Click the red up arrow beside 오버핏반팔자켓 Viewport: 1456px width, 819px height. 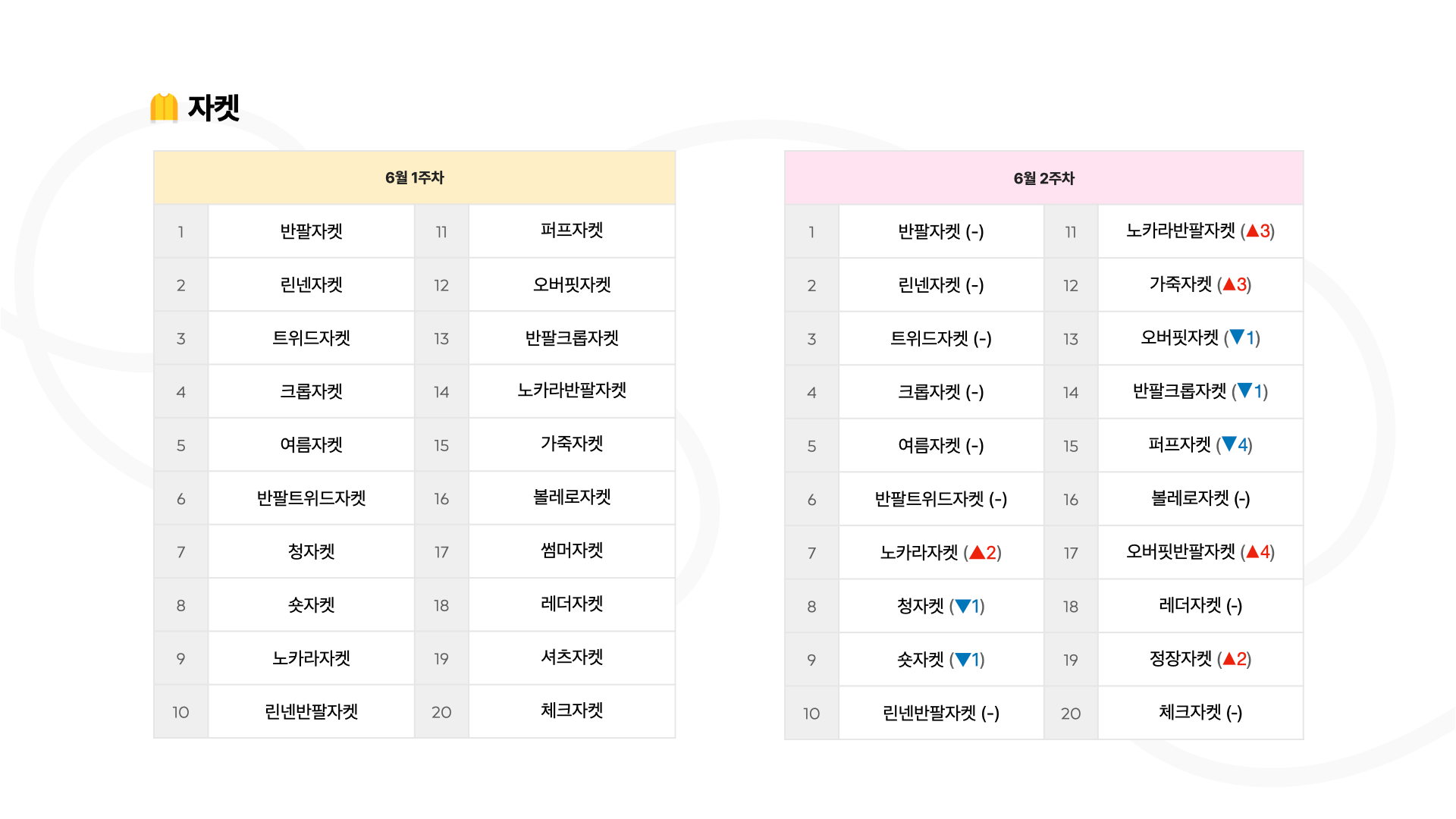[1252, 551]
